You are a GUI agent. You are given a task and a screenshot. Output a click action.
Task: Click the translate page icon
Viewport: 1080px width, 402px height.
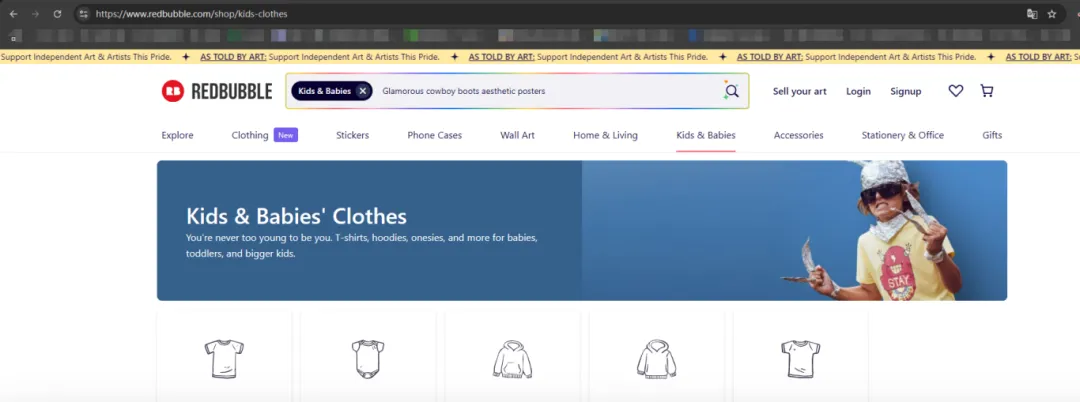[1032, 14]
